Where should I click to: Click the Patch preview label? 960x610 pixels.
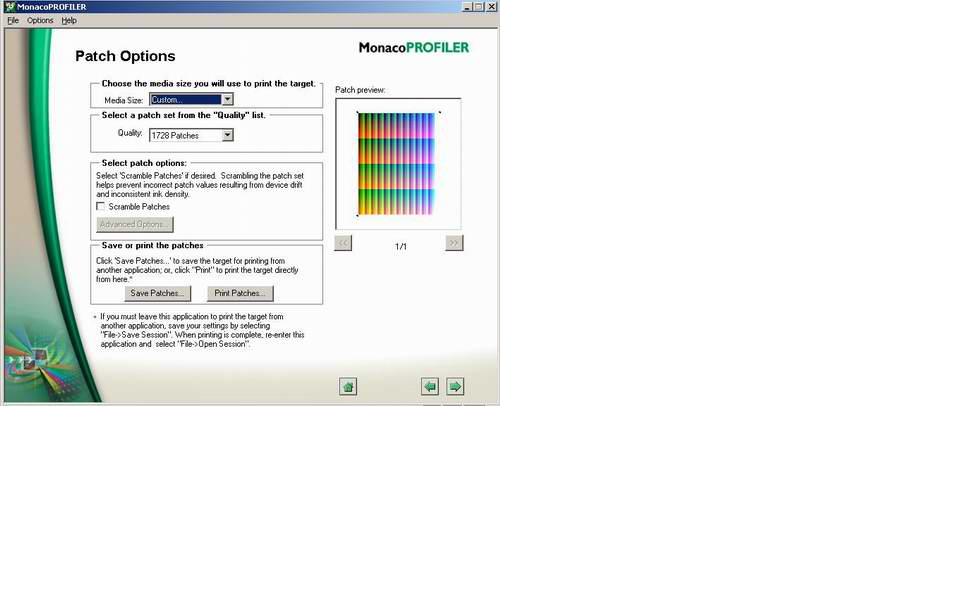pos(360,89)
